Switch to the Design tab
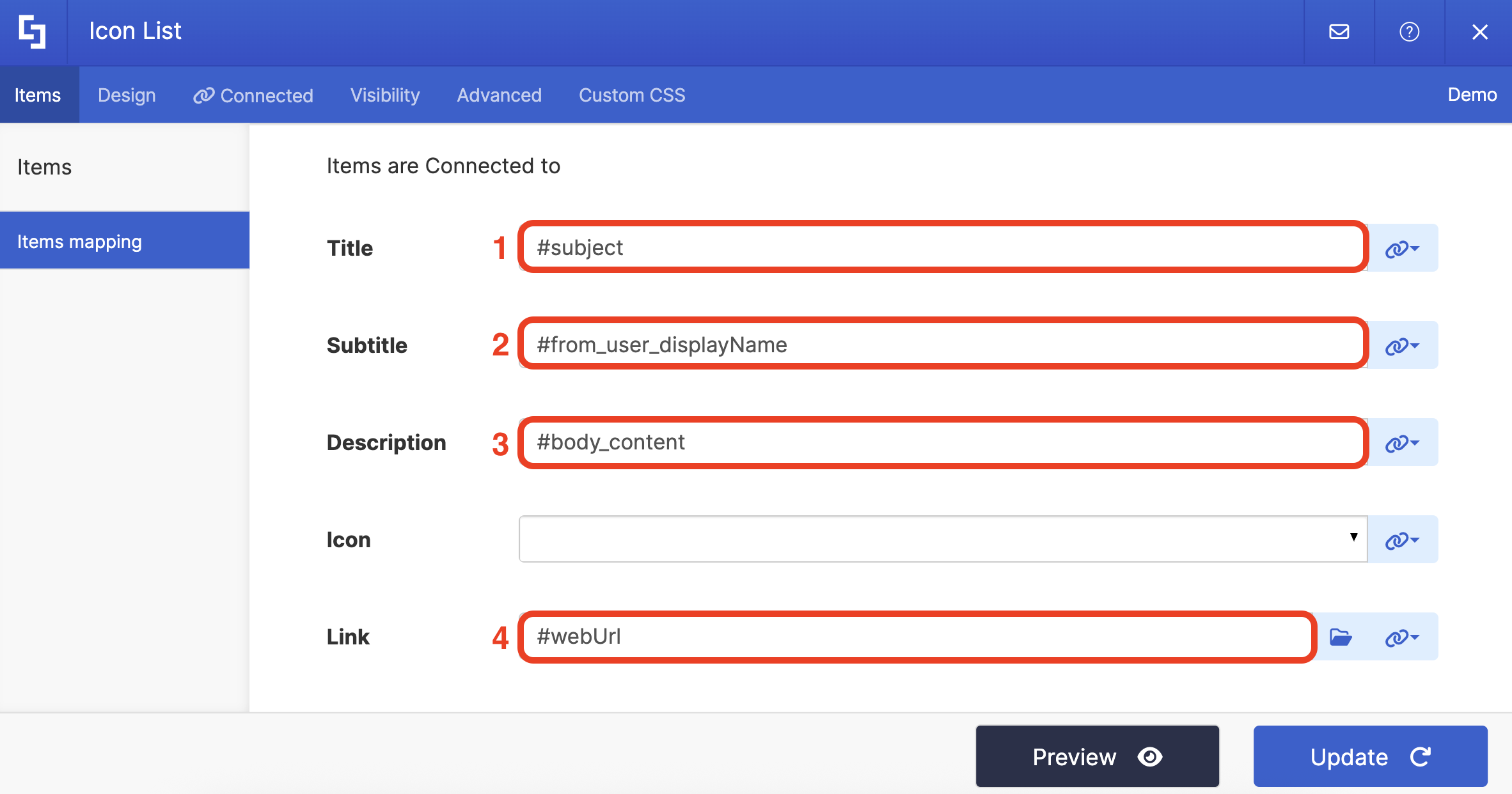The width and height of the screenshot is (1512, 794). (127, 95)
